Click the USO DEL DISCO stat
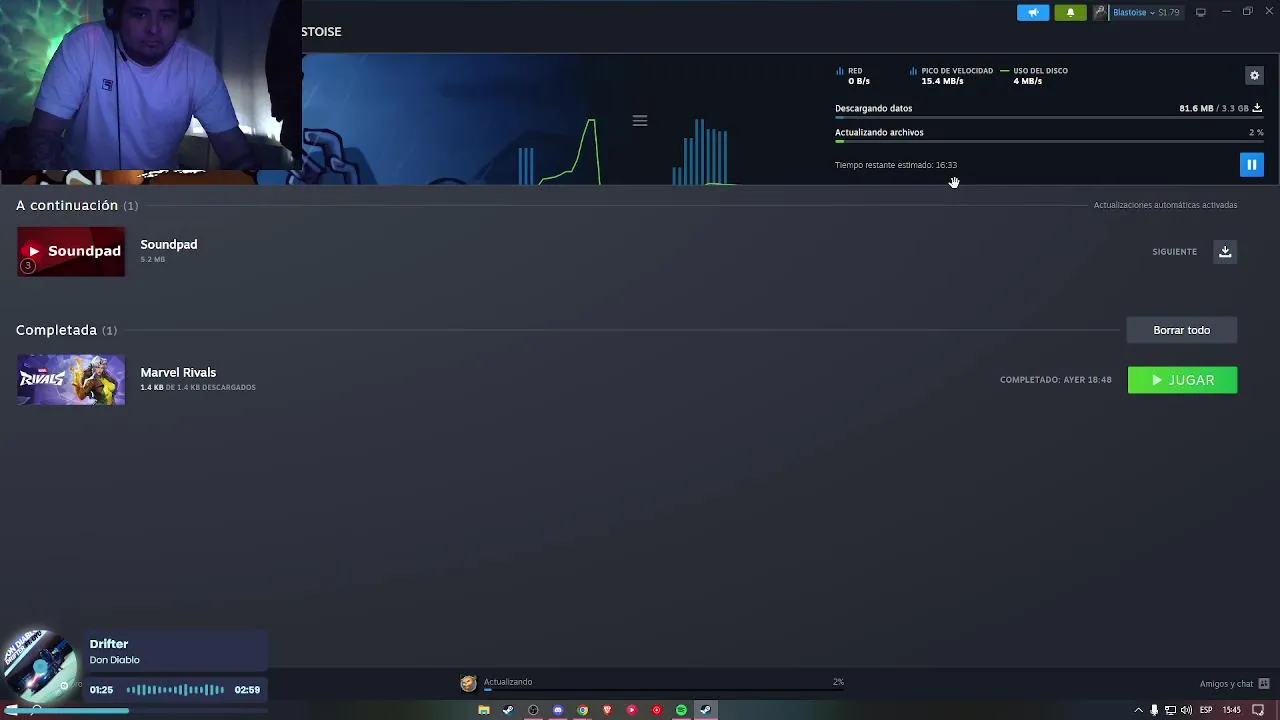The width and height of the screenshot is (1280, 720). [x=1034, y=76]
